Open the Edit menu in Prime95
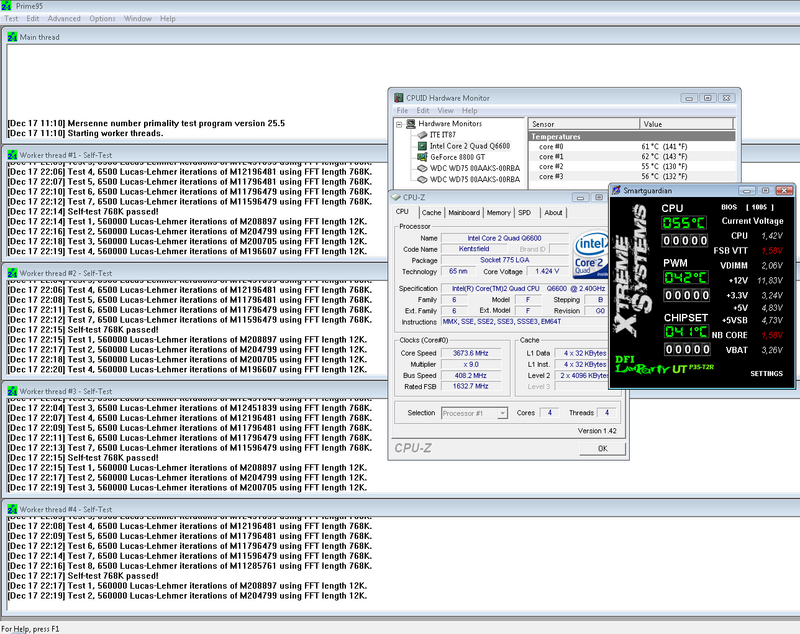This screenshot has height=634, width=800. [33, 18]
